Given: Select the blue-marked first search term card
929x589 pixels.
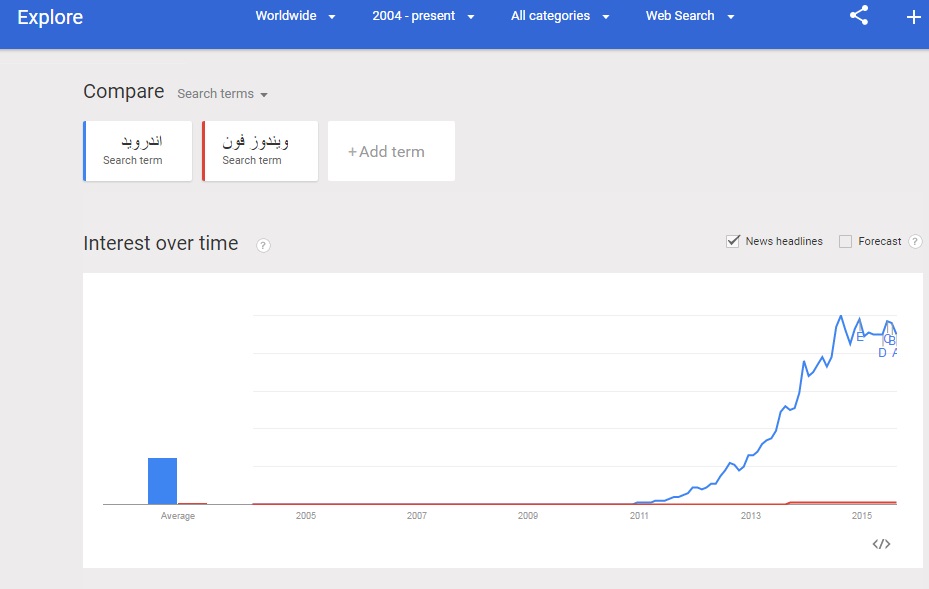Looking at the screenshot, I should [x=138, y=151].
